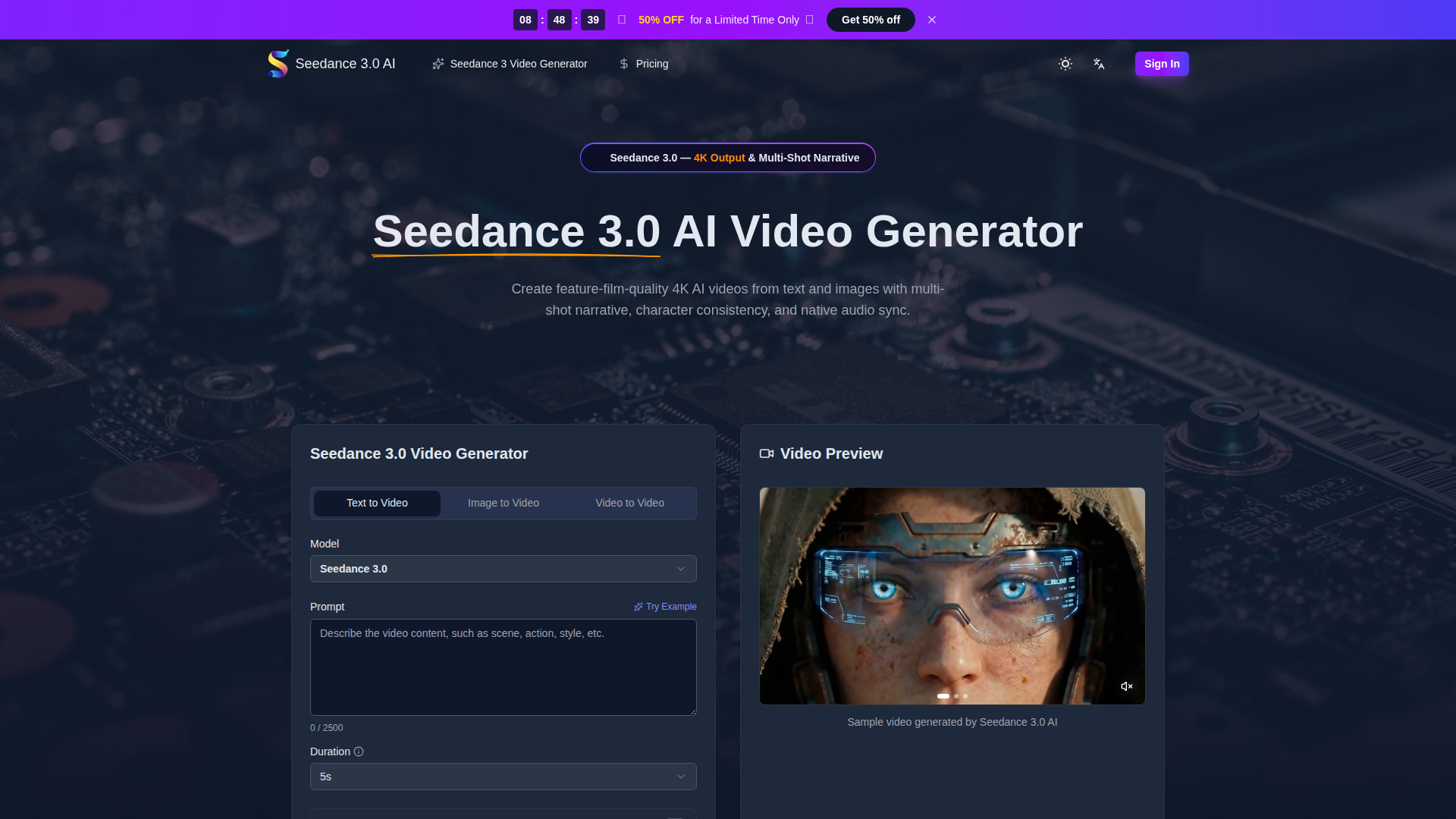Click the Pricing dollar icon
The height and width of the screenshot is (819, 1456).
[x=624, y=64]
